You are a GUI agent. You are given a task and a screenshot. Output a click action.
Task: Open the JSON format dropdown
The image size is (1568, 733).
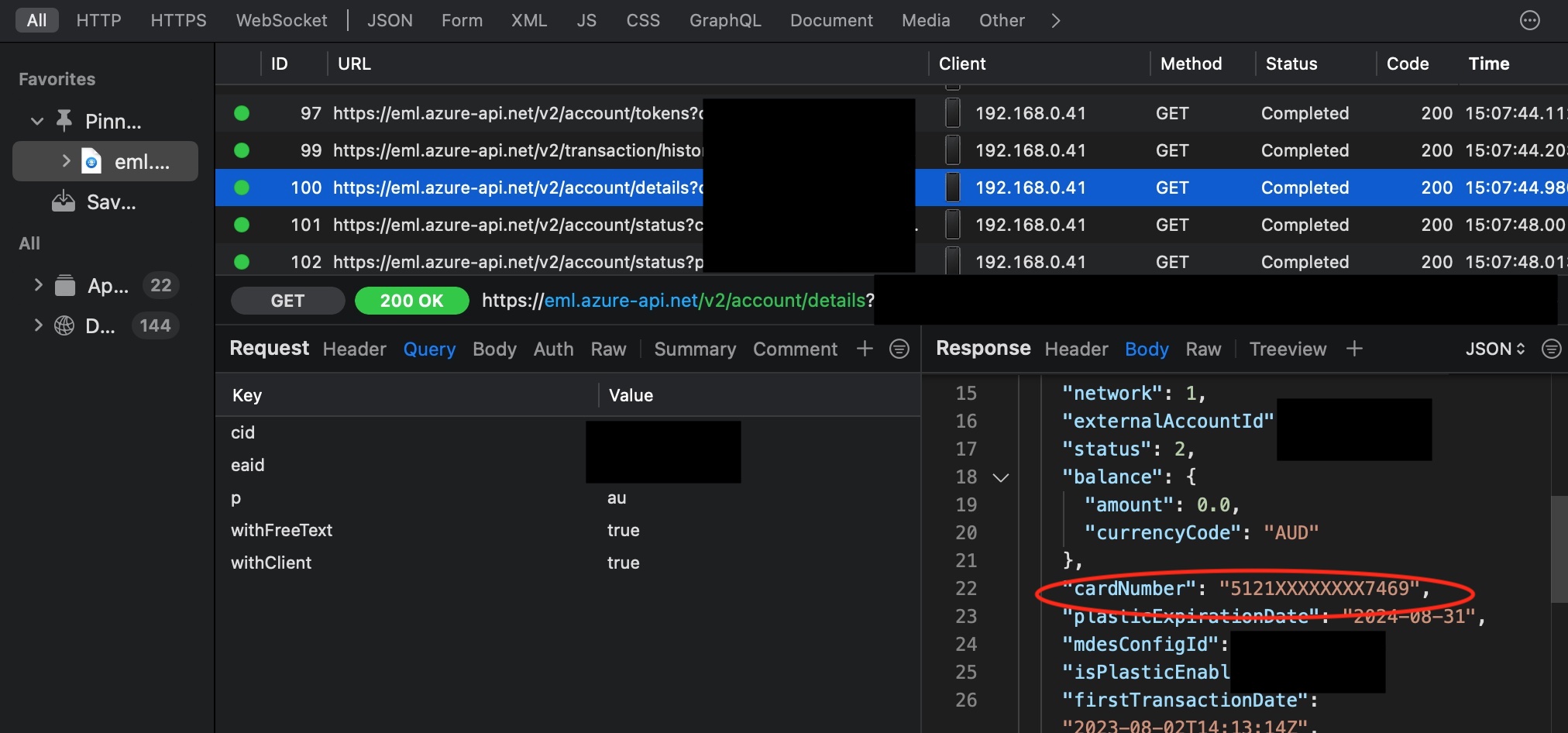coord(1495,349)
